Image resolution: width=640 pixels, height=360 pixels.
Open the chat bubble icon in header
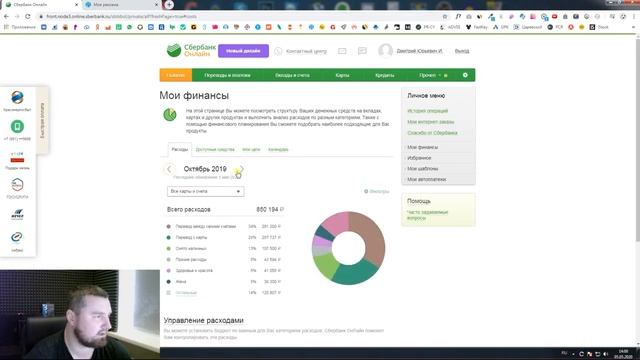coord(362,51)
